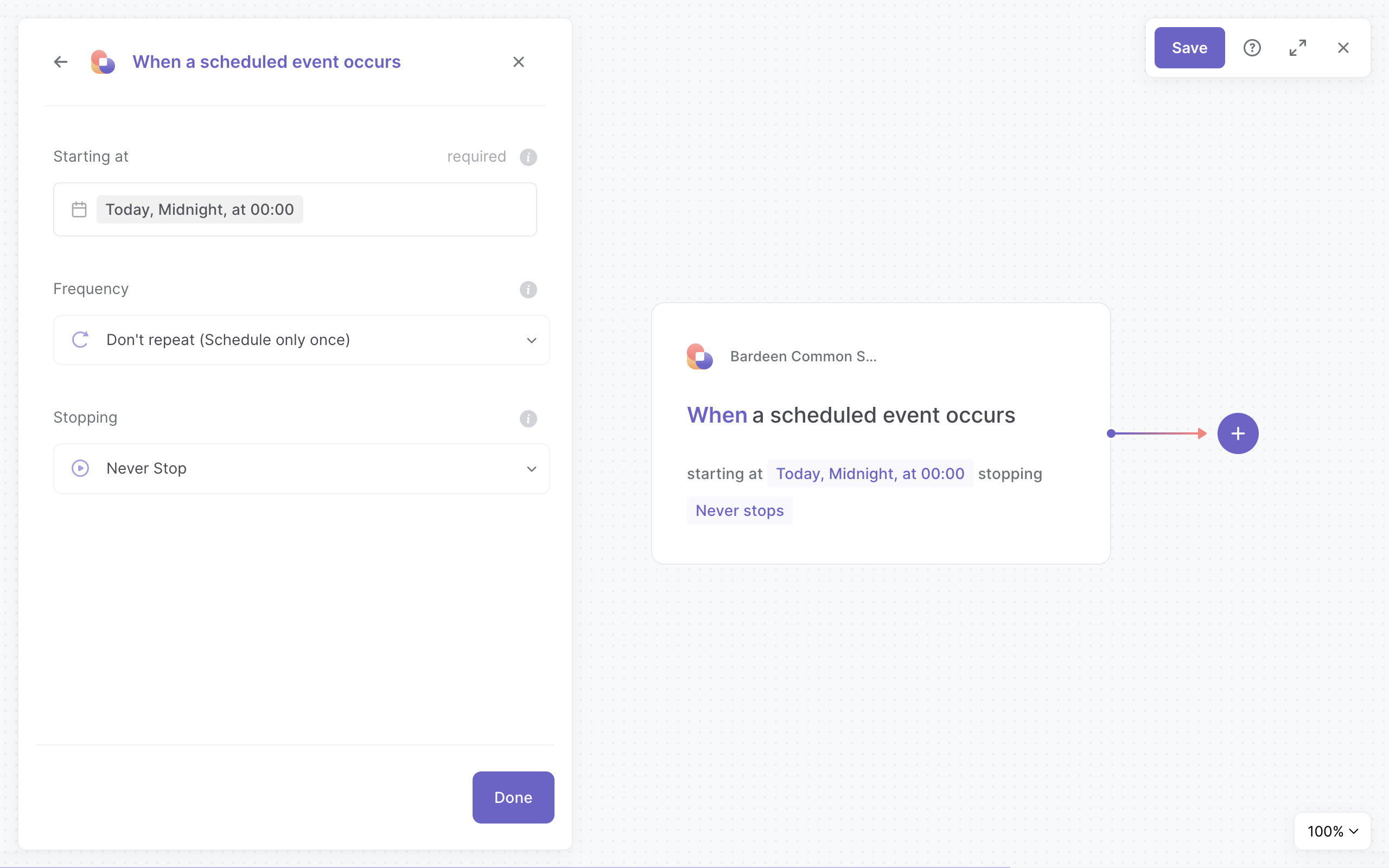Click the Save button
This screenshot has width=1389, height=868.
click(x=1189, y=48)
